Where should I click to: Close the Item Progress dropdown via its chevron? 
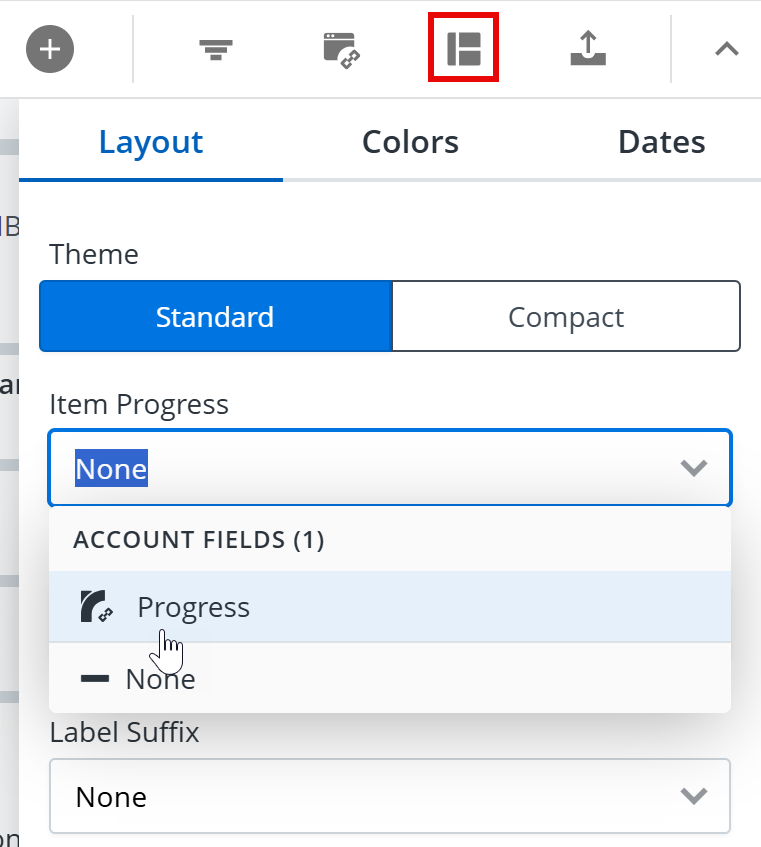pos(694,467)
